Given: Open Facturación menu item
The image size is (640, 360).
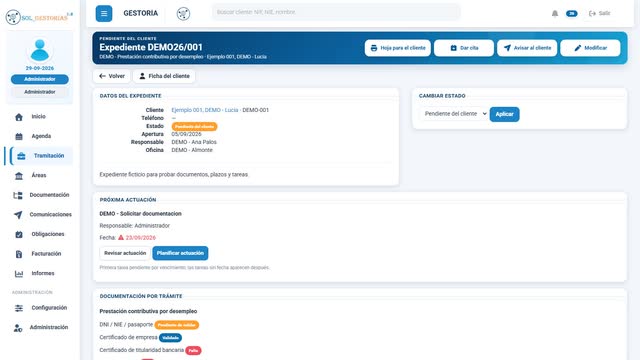Looking at the screenshot, I should click(46, 253).
